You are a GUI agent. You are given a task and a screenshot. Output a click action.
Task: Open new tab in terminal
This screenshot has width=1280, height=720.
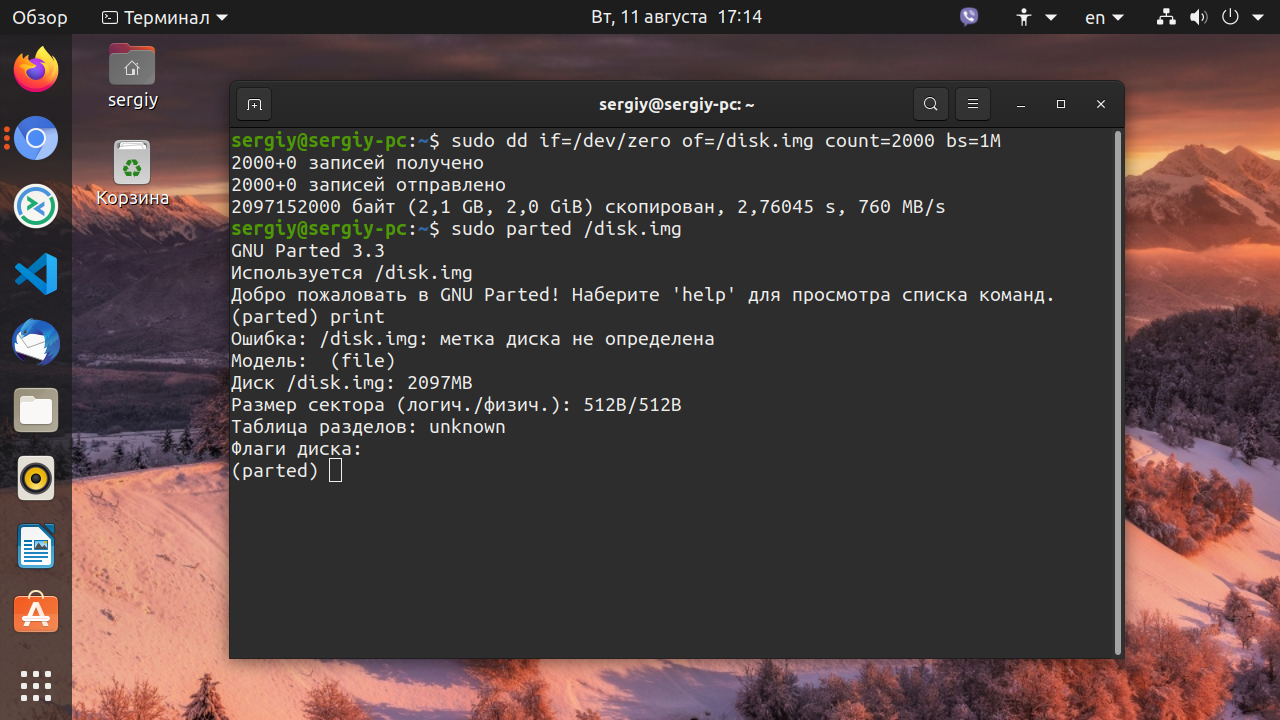(x=254, y=104)
